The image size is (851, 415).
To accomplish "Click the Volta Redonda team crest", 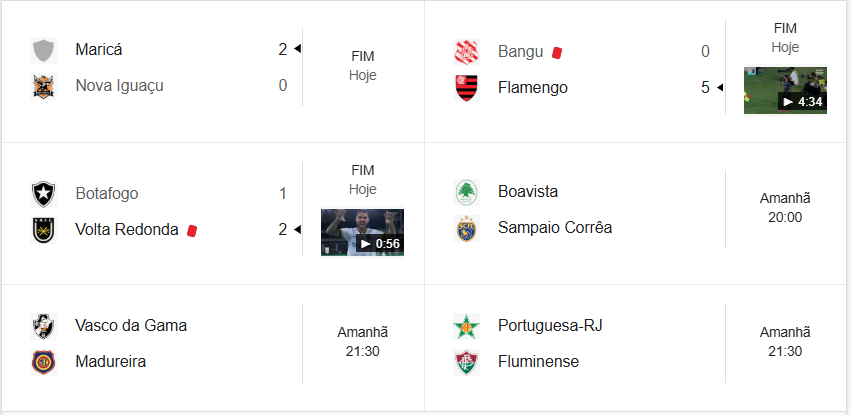I will pos(43,230).
